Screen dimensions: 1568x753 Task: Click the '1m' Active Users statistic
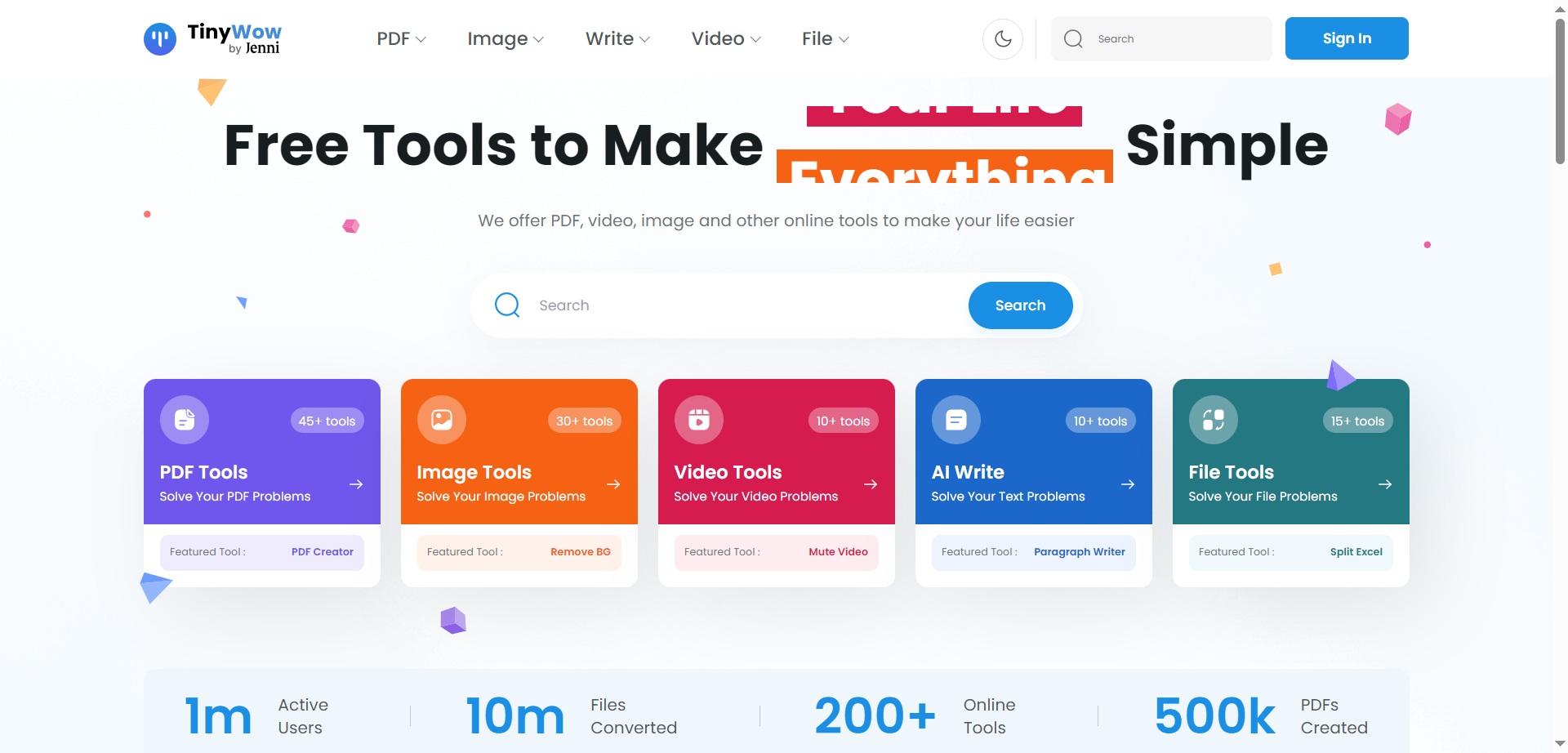click(x=217, y=716)
